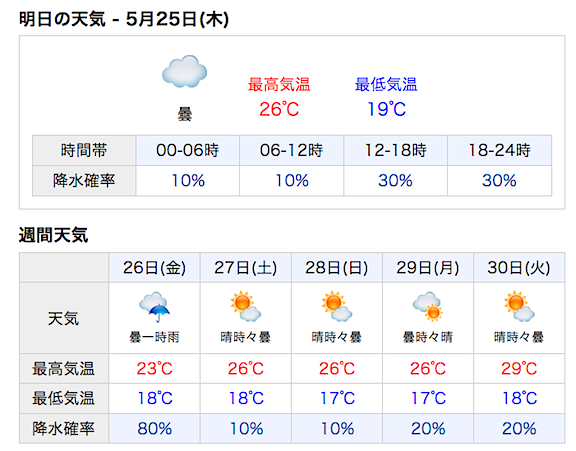
Task: Click the sun-and-cloud icon for 30日(火)
Action: [519, 306]
